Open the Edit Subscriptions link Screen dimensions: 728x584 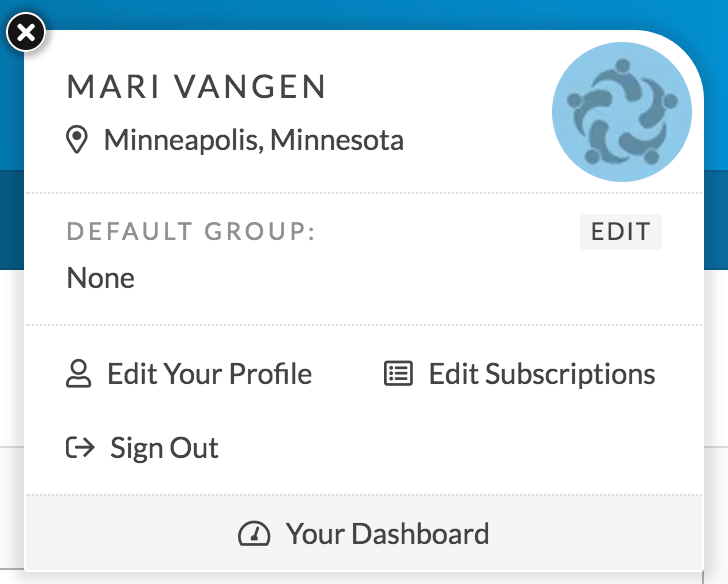pos(541,375)
